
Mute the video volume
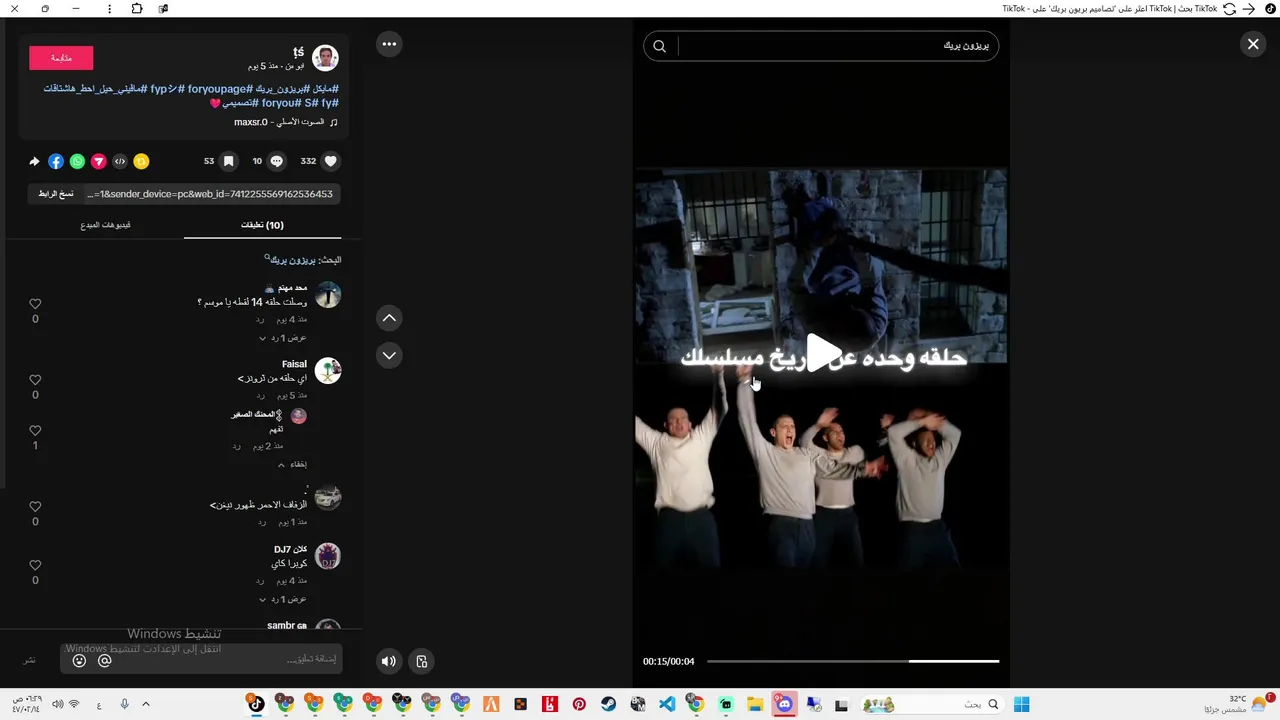tap(389, 661)
